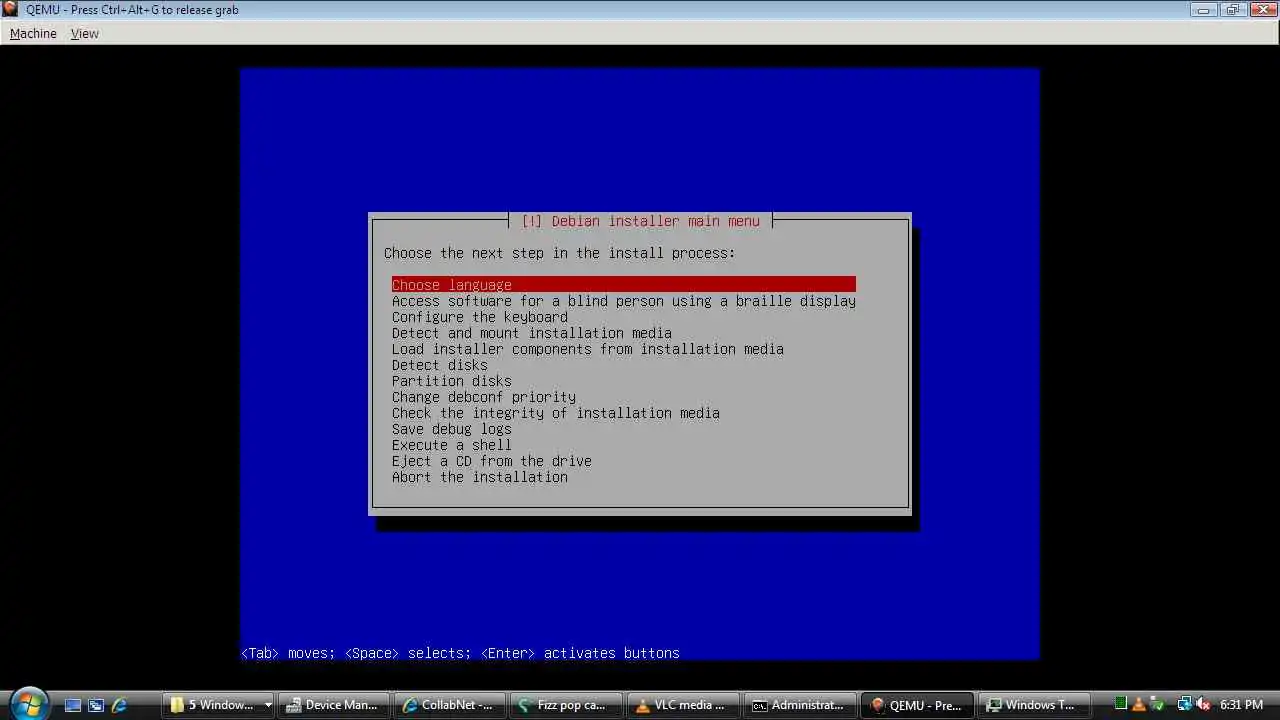Click the QEMU icon in title bar

pos(10,9)
